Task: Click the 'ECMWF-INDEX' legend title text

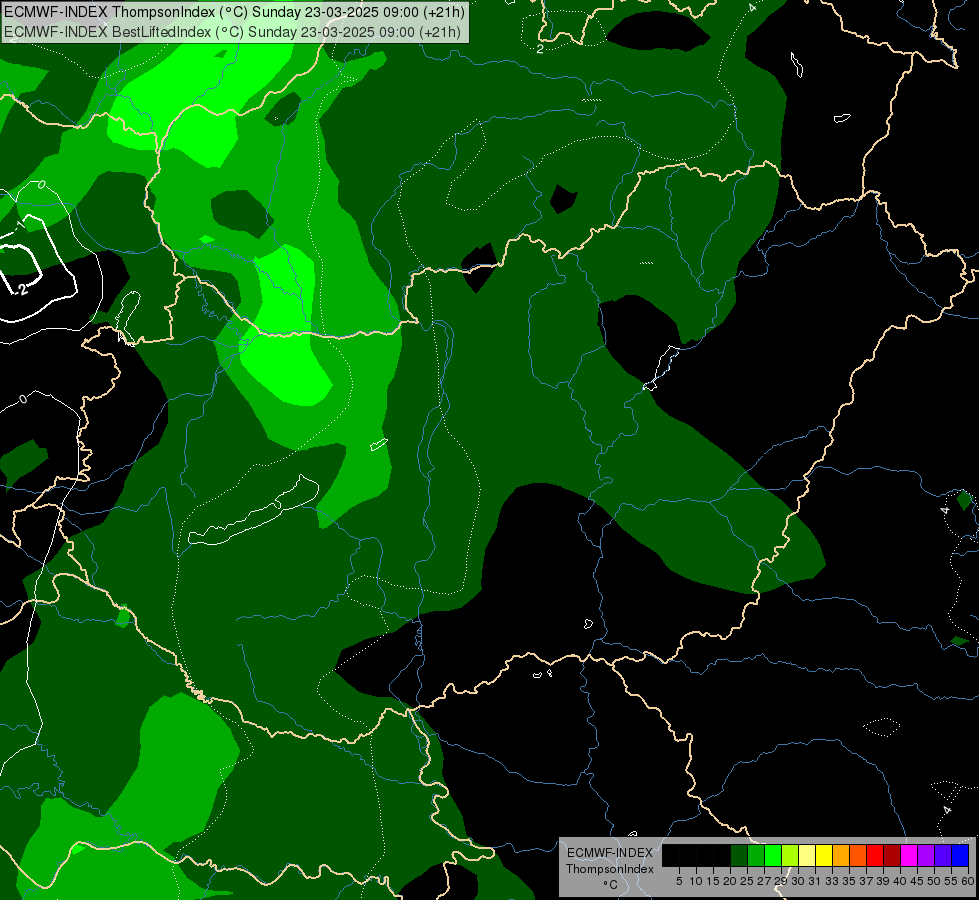Action: [610, 853]
